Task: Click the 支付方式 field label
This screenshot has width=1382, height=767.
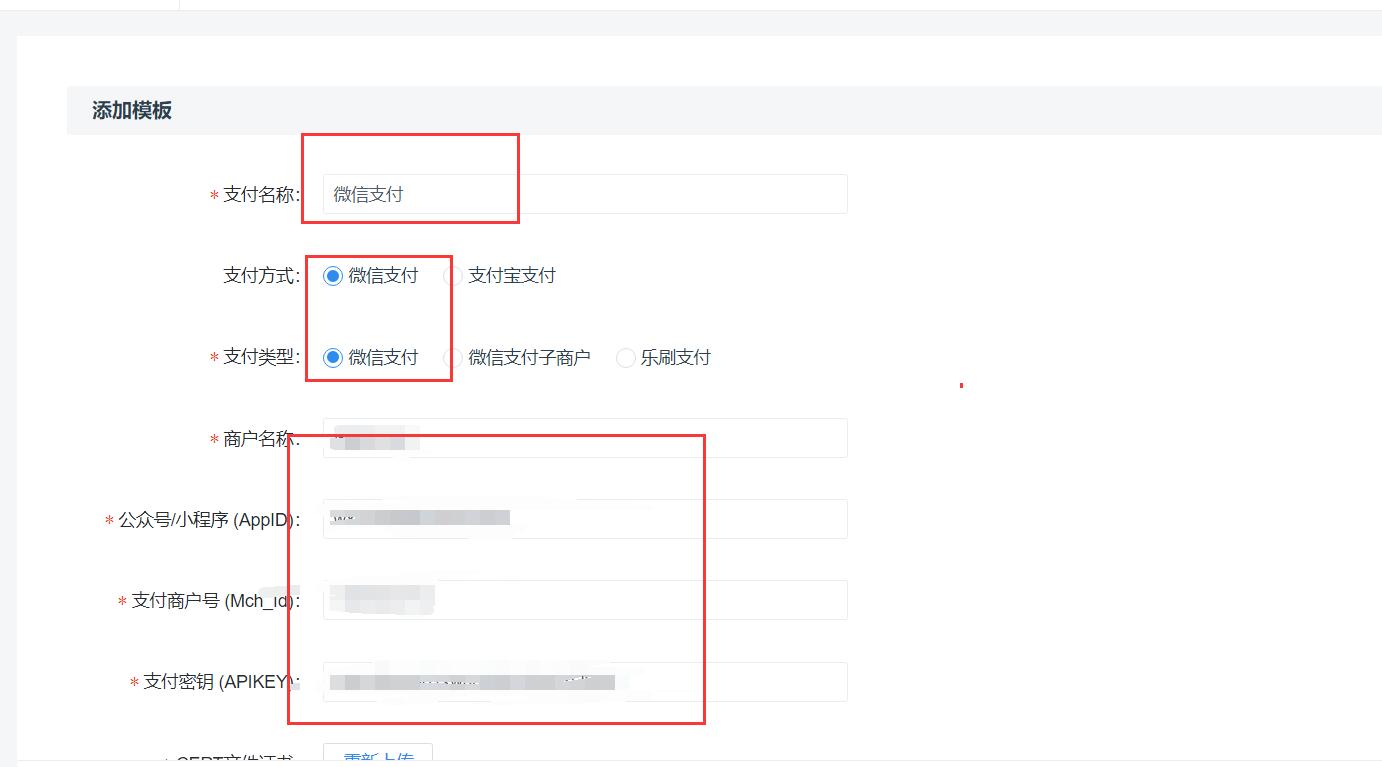Action: [x=261, y=276]
